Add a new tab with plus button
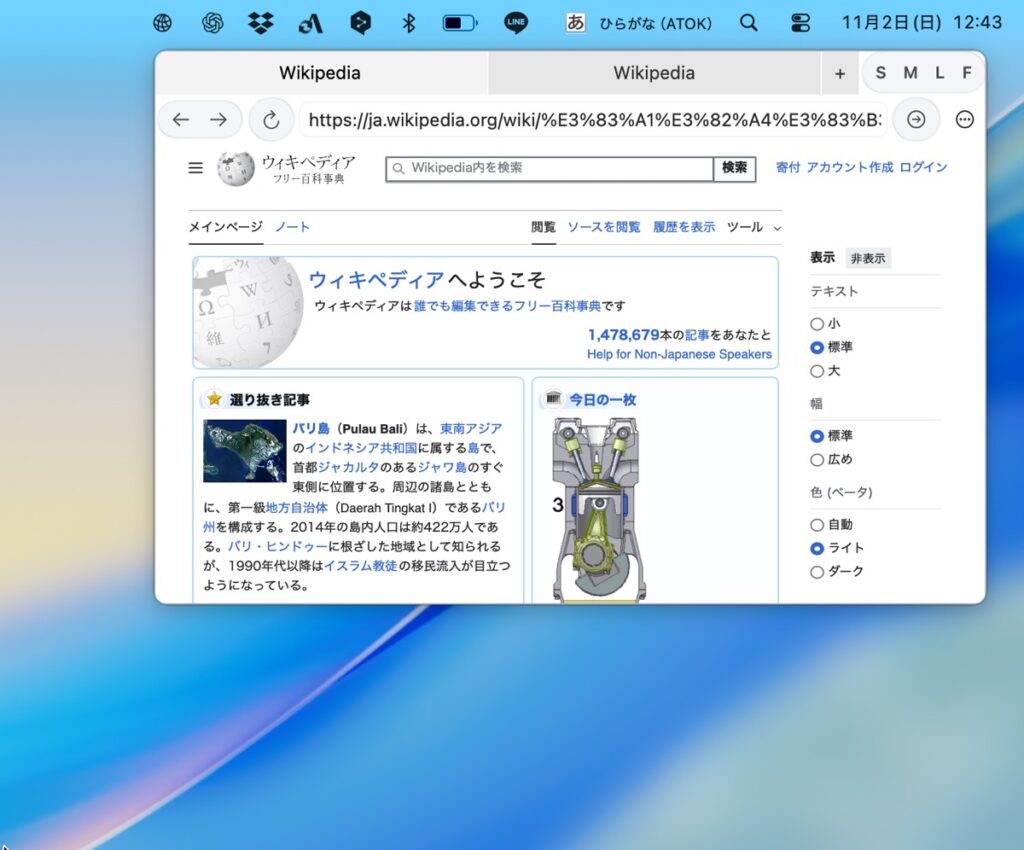 tap(840, 73)
